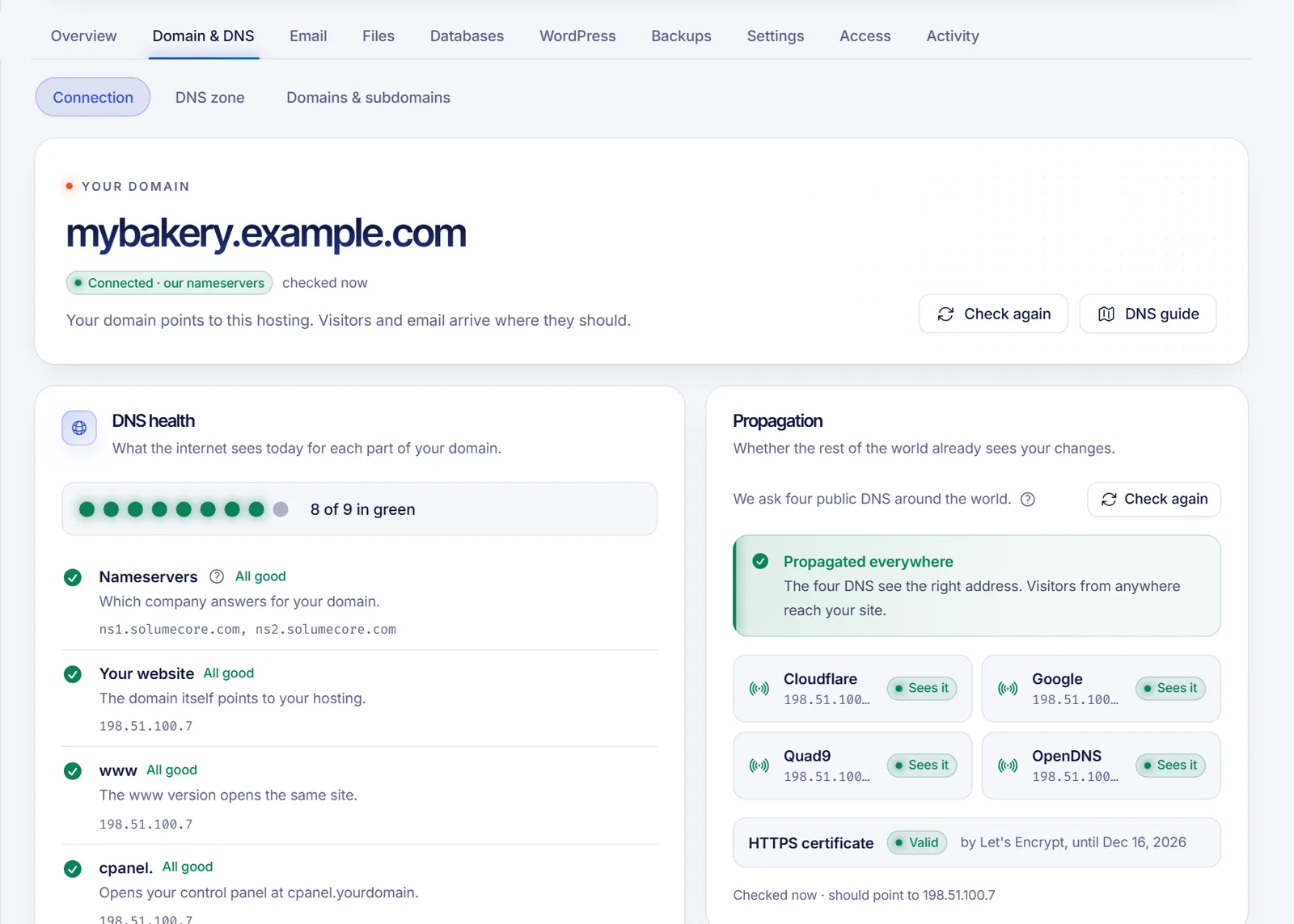Click by Let's Encrypt, until Dec 16, 2026 text
Viewport: 1294px width, 924px height.
pos(1073,842)
